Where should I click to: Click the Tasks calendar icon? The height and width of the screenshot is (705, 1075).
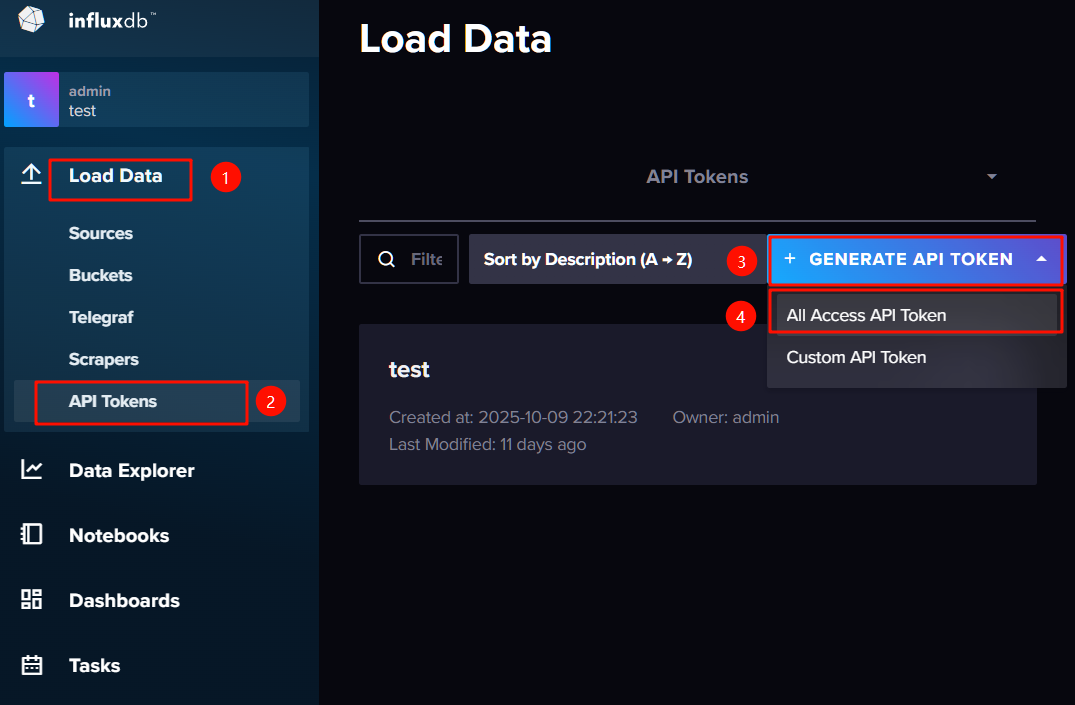pos(32,665)
